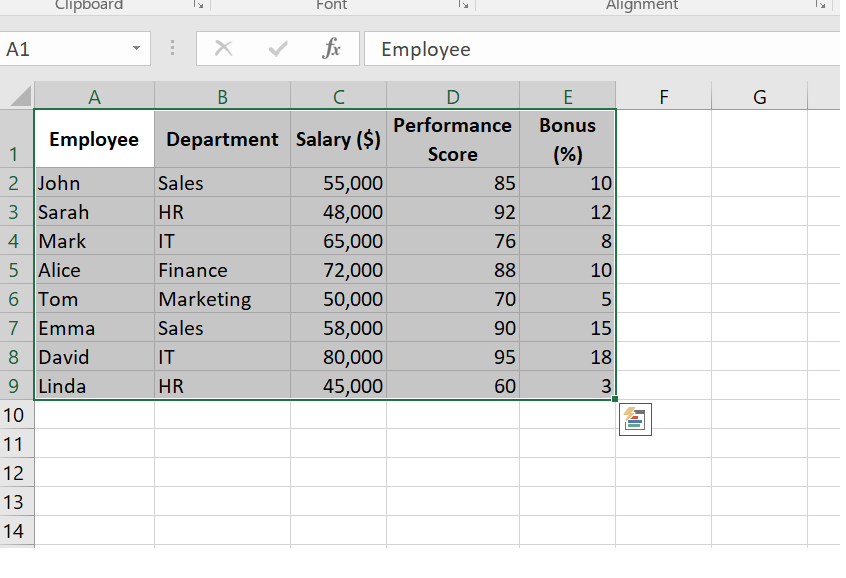Image resolution: width=846 pixels, height=578 pixels.
Task: Click the formula bar containing Employee
Action: pos(600,49)
